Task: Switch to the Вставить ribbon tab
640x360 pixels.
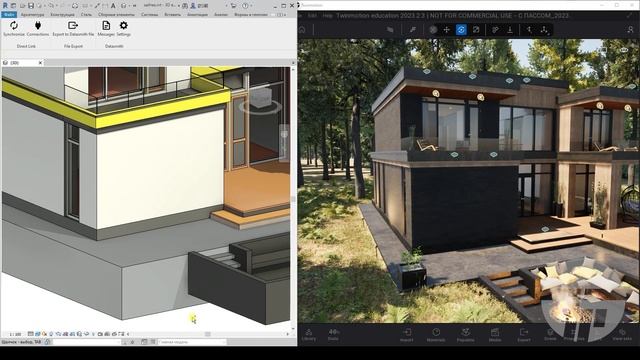Action: pos(173,15)
